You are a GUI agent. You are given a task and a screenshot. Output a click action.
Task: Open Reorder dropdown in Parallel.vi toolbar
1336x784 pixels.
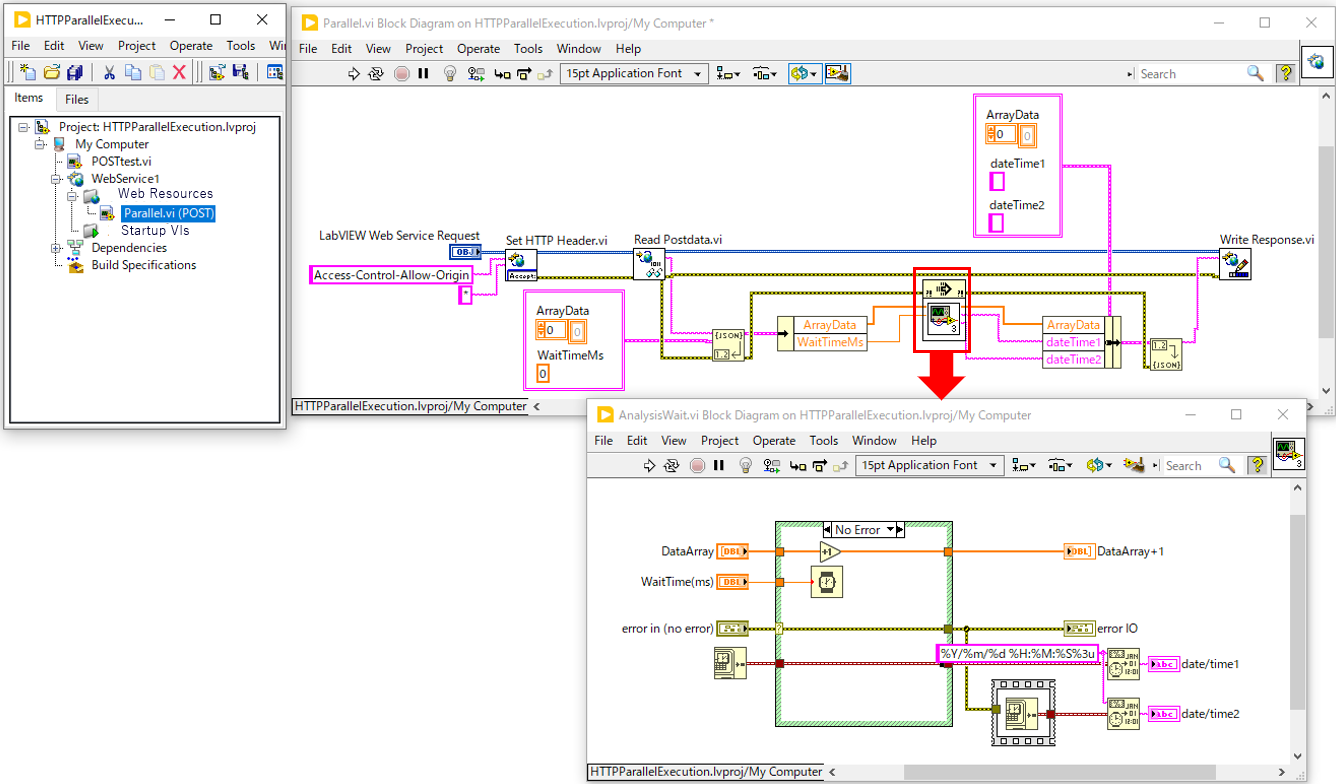(803, 73)
